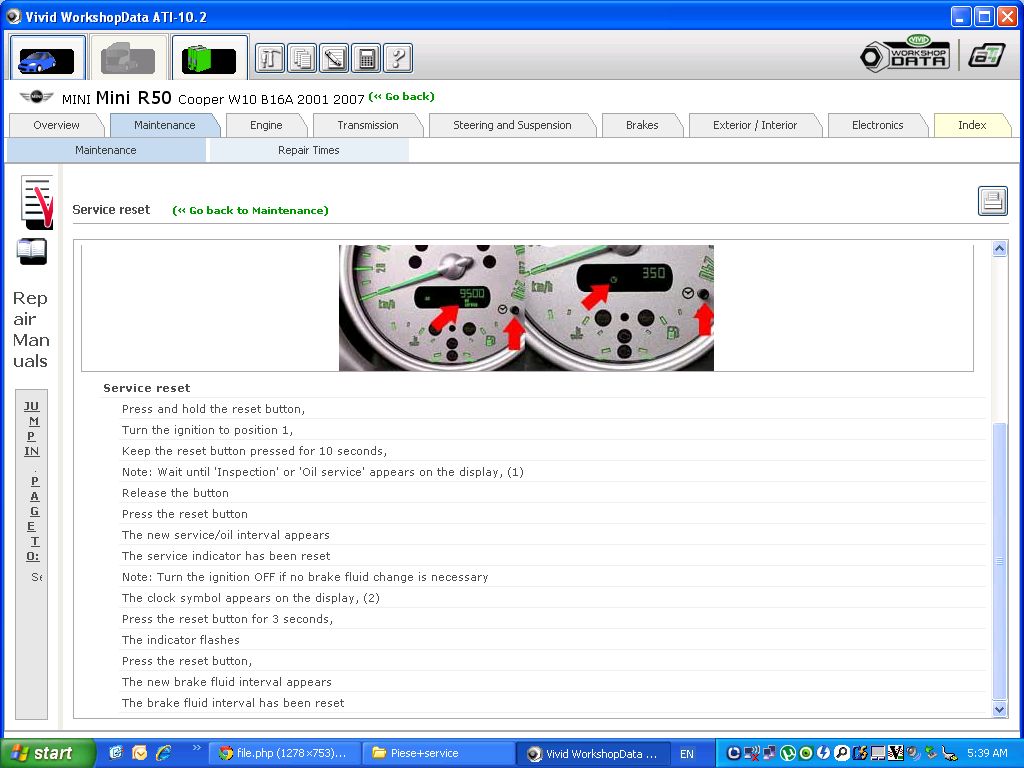
Task: Switch to the Engine tab
Action: 266,125
